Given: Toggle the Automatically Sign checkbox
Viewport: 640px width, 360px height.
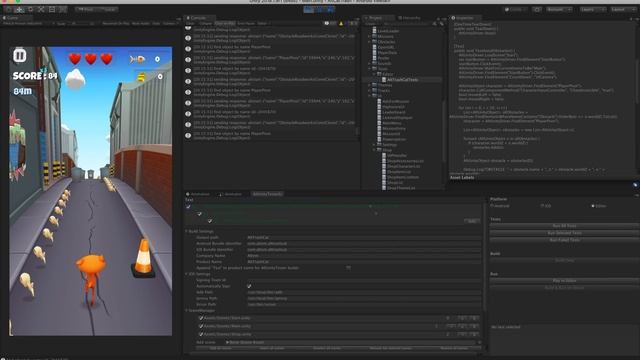Looking at the screenshot, I should [x=249, y=286].
